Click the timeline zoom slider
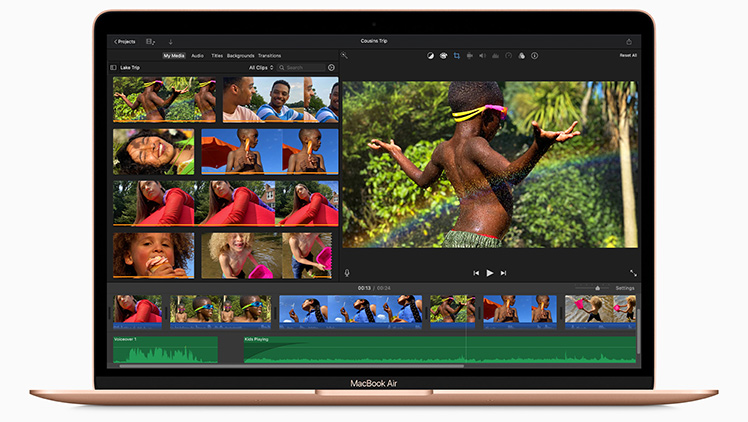This screenshot has height=422, width=748. pyautogui.click(x=596, y=288)
